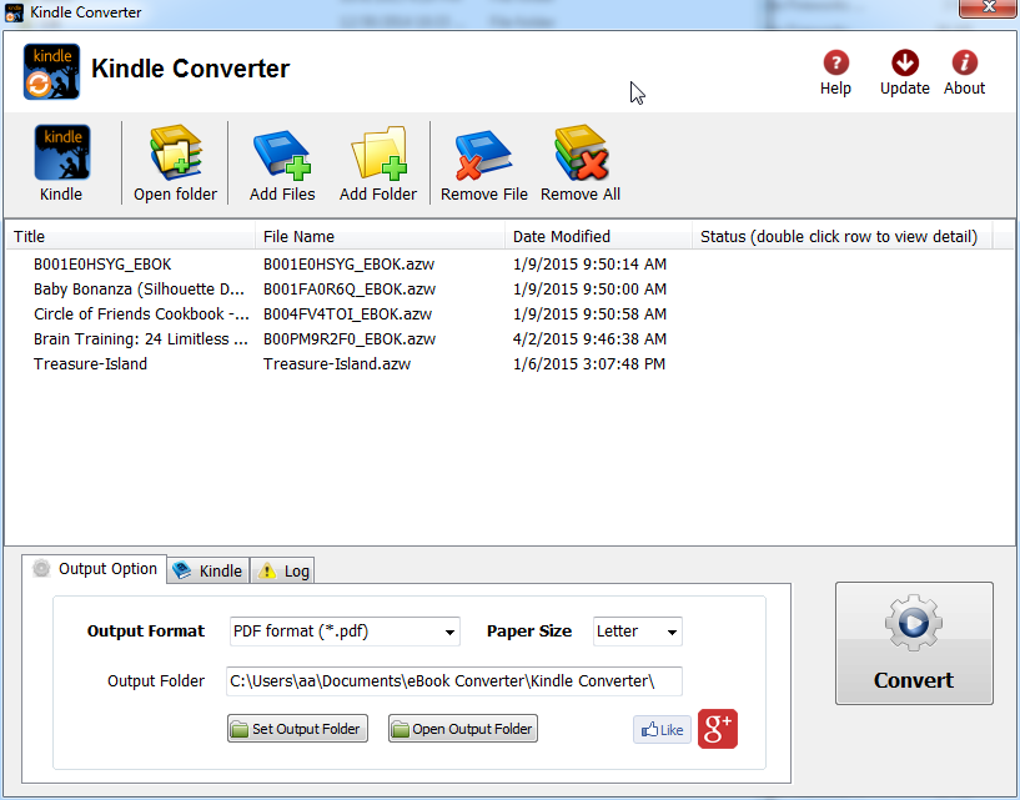The width and height of the screenshot is (1020, 800).
Task: Click date 1/6/2015 3:07:48 PM
Action: point(589,364)
